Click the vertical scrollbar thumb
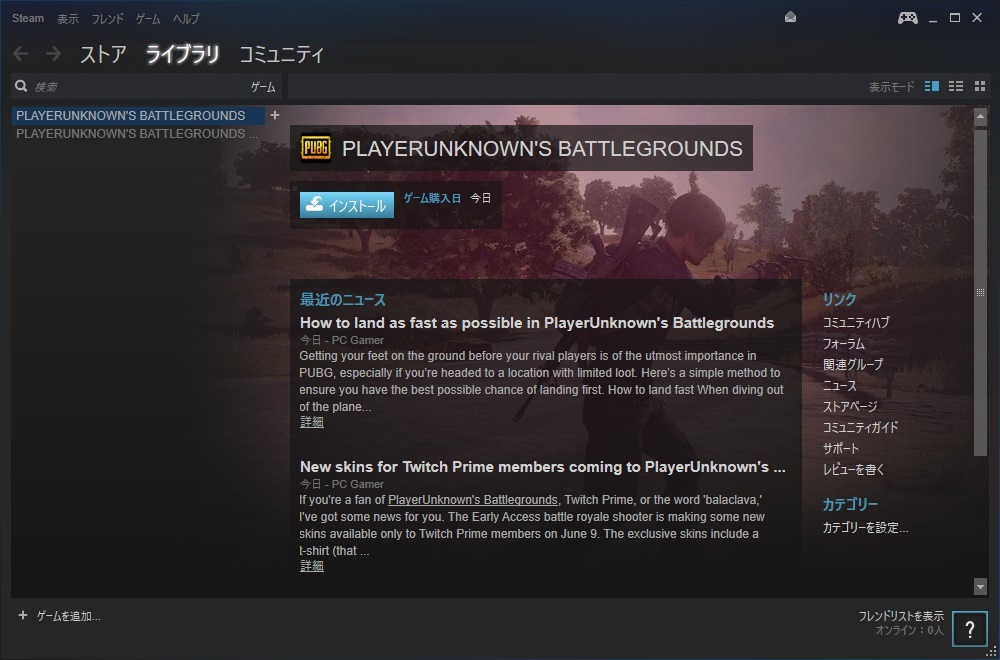This screenshot has height=660, width=1000. point(980,292)
